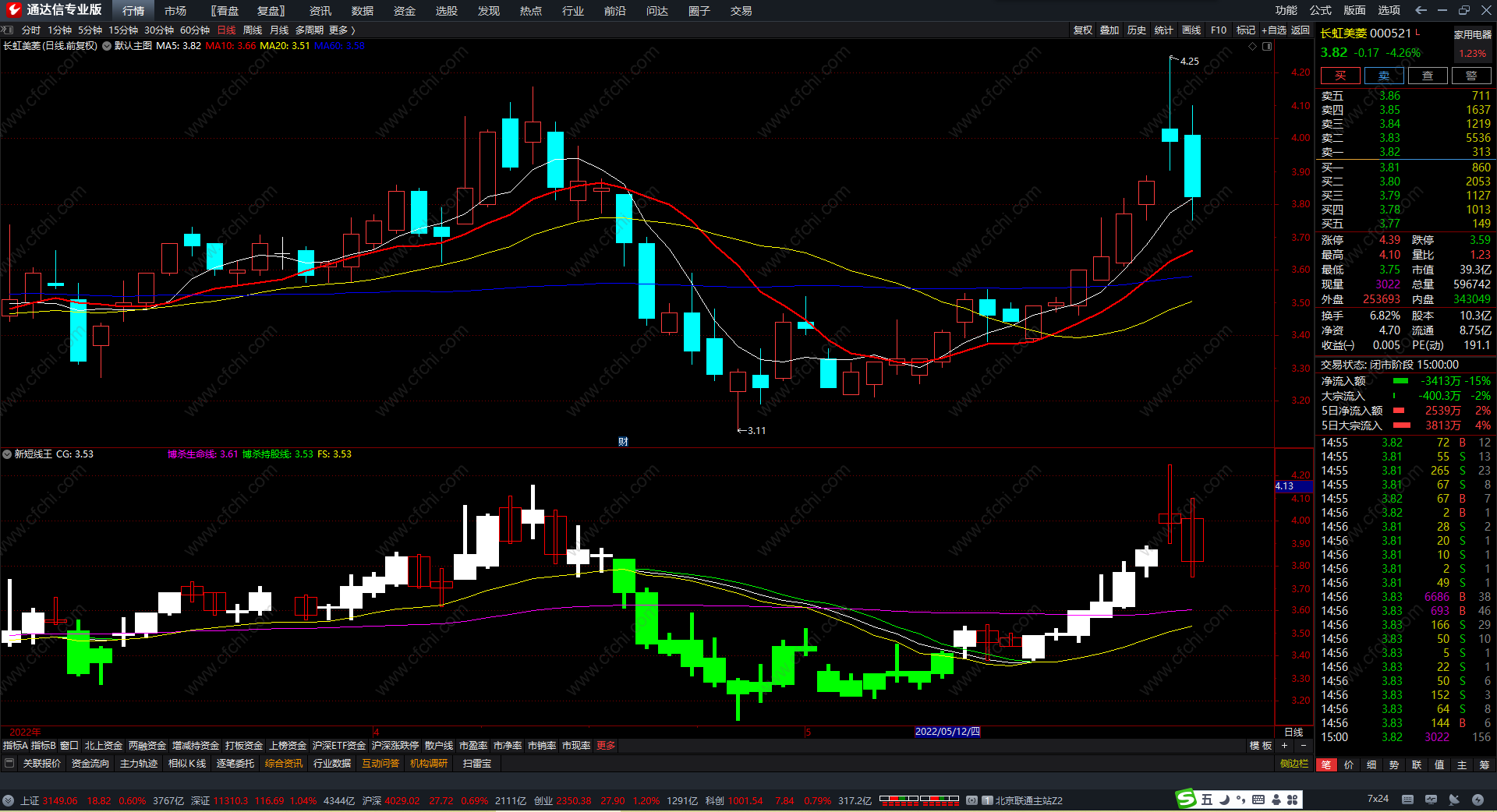
Task: Toggle the side panel layout icon
Action: click(1267, 46)
